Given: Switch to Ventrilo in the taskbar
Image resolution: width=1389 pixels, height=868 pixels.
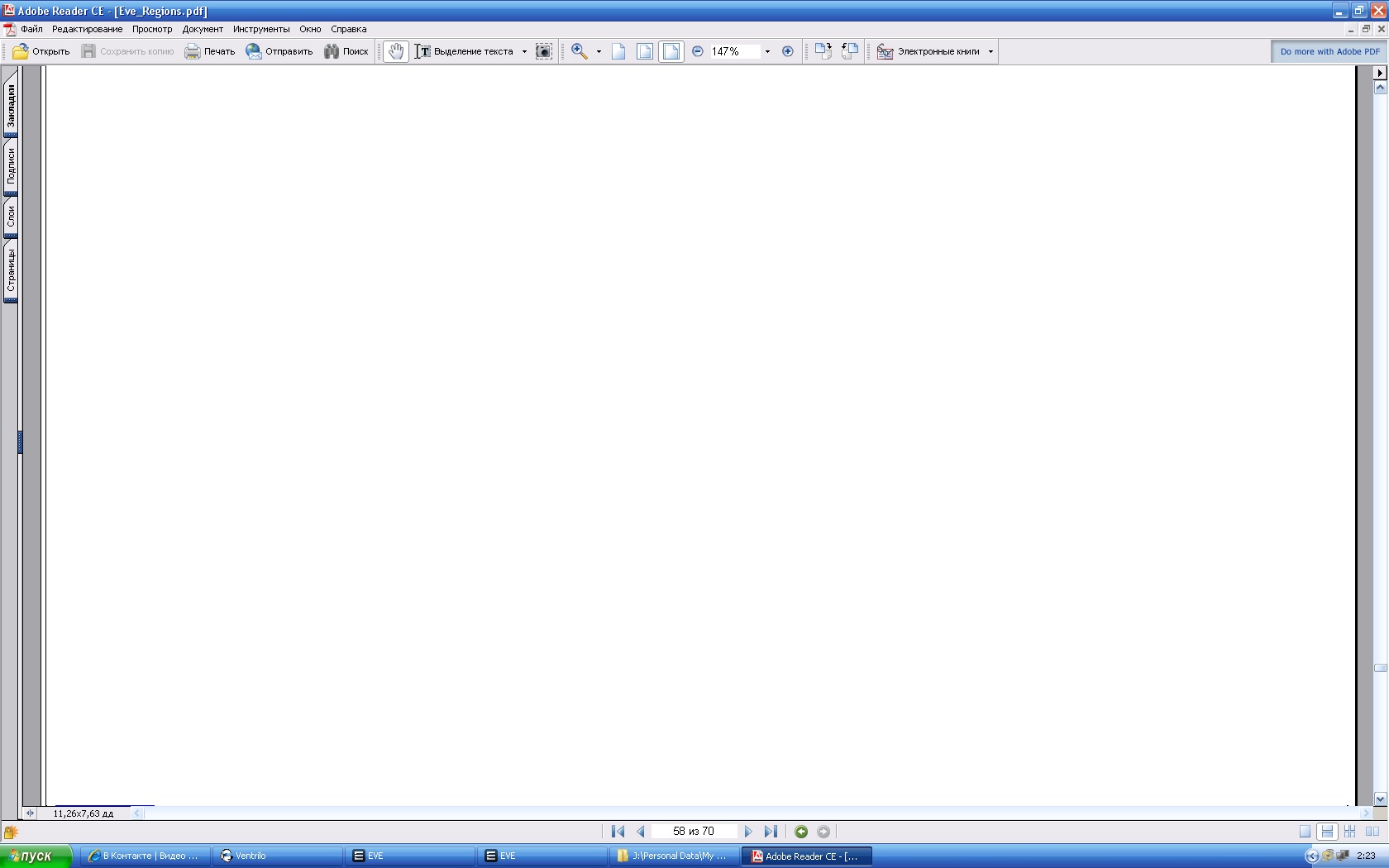Looking at the screenshot, I should pyautogui.click(x=278, y=856).
